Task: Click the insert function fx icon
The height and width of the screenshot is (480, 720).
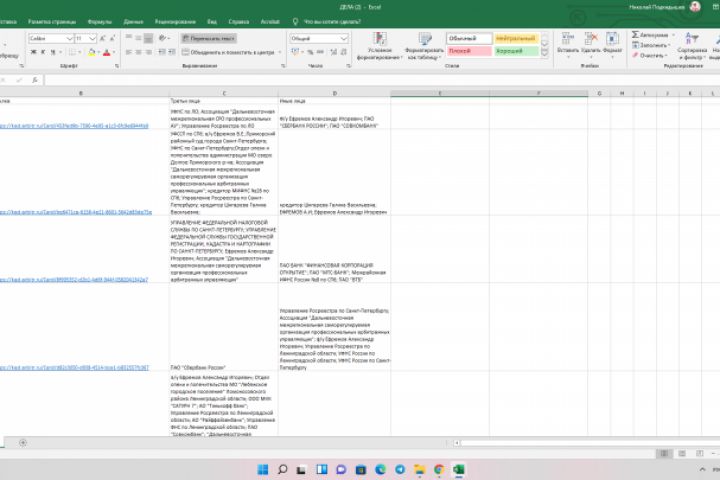Action: coord(35,80)
